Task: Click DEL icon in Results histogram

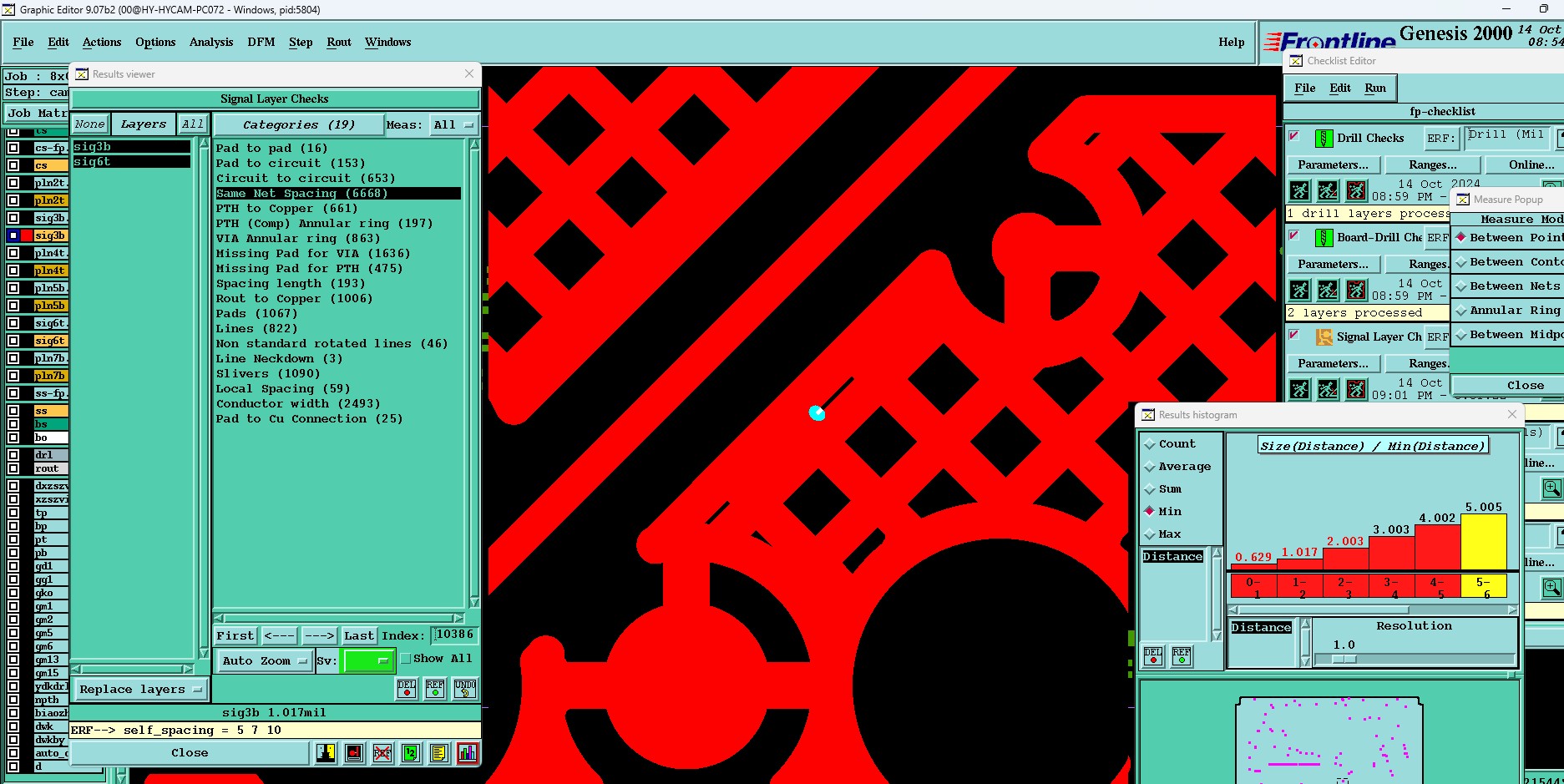Action: click(x=1153, y=656)
